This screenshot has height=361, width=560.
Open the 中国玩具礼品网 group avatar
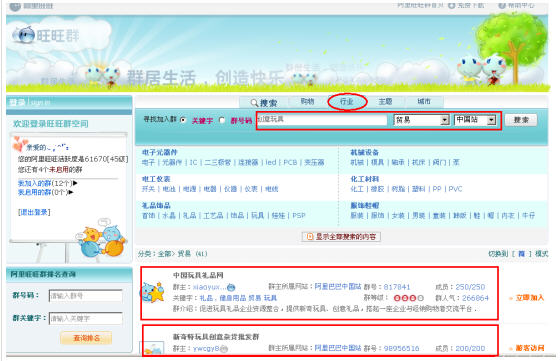coord(153,292)
